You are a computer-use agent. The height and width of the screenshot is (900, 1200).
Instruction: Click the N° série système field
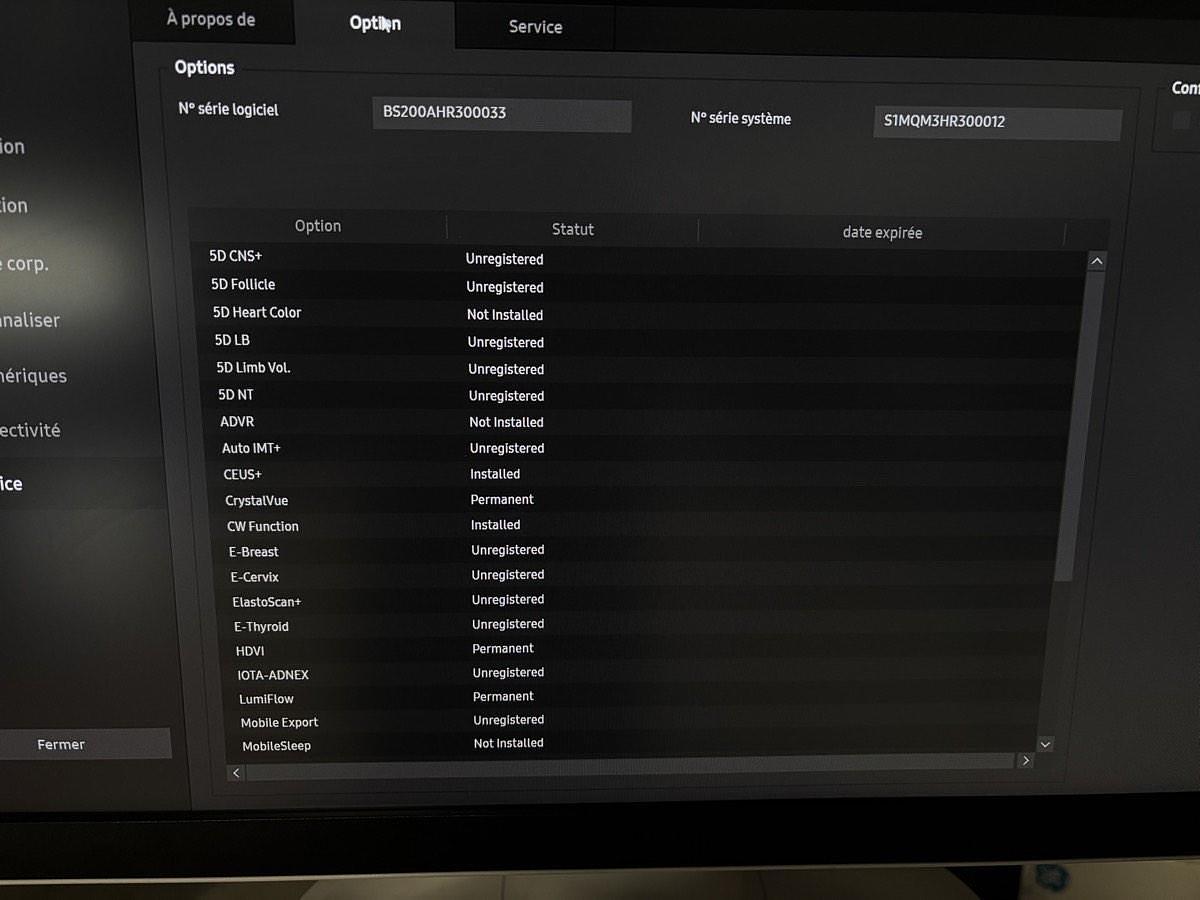(x=997, y=123)
